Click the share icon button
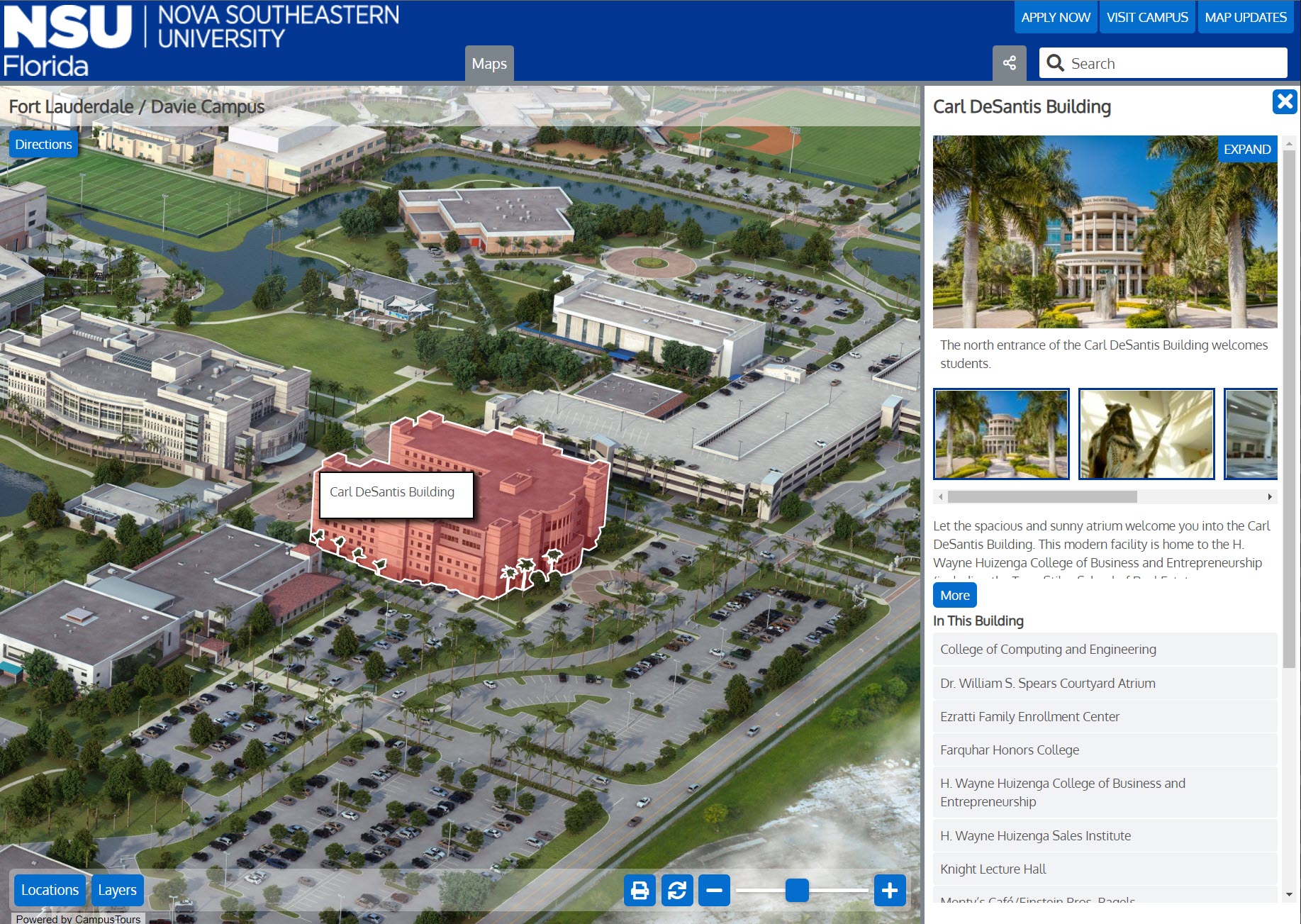Screen dimensions: 1301x924 coord(1009,63)
